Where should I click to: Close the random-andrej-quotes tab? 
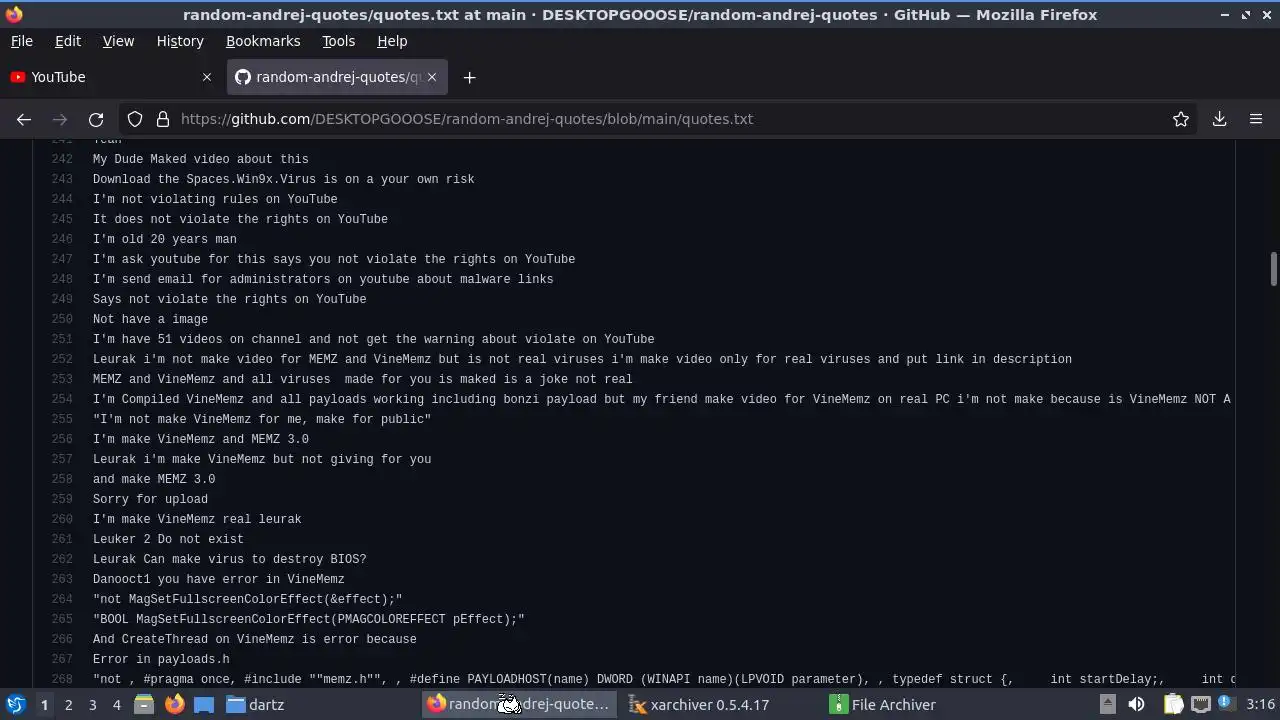(432, 77)
